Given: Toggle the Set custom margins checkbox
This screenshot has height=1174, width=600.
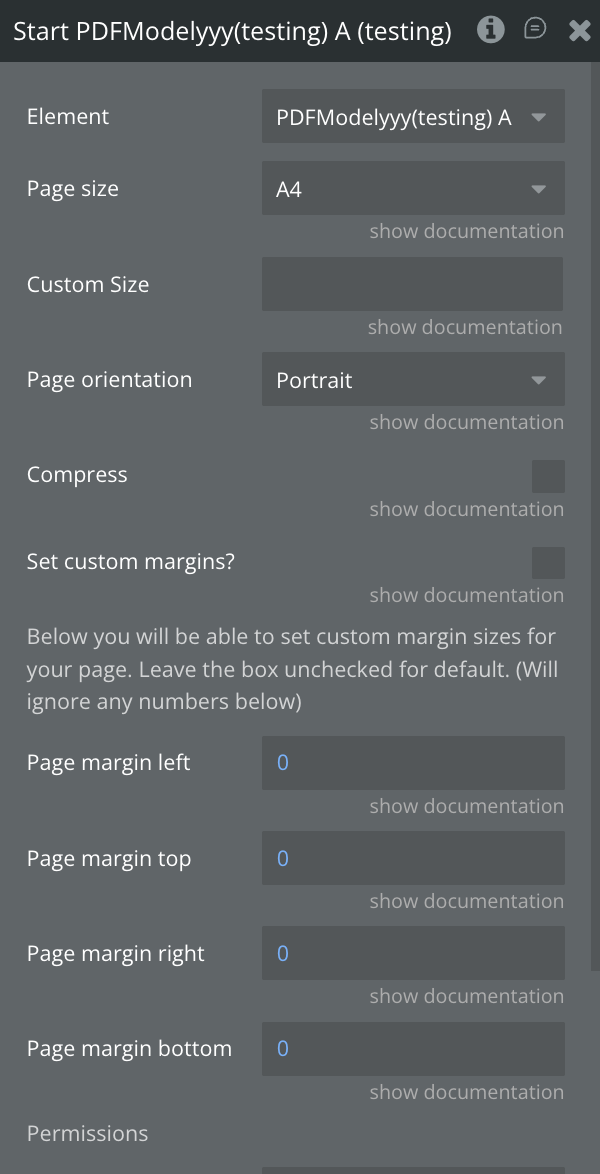Looking at the screenshot, I should pos(548,563).
